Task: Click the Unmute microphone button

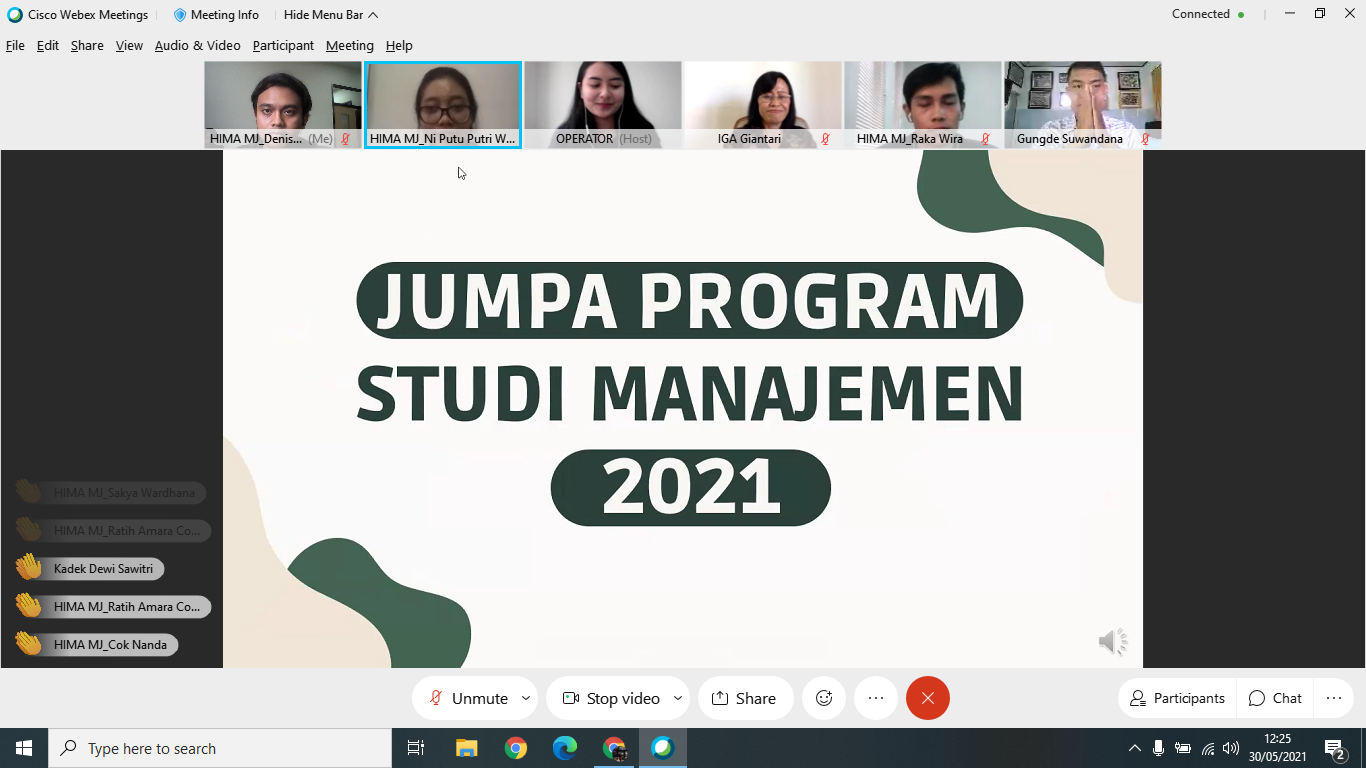Action: (x=469, y=698)
